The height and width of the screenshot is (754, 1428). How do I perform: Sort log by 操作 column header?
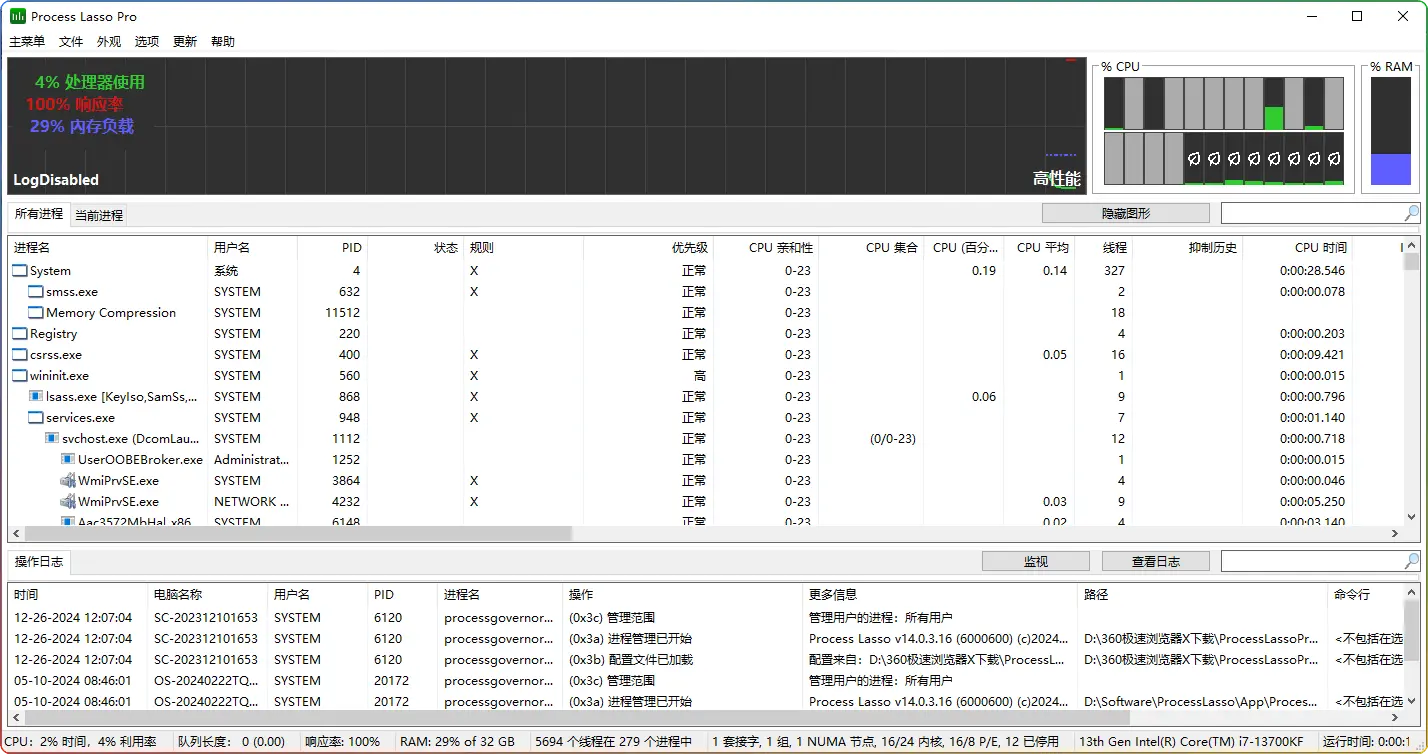(x=683, y=594)
